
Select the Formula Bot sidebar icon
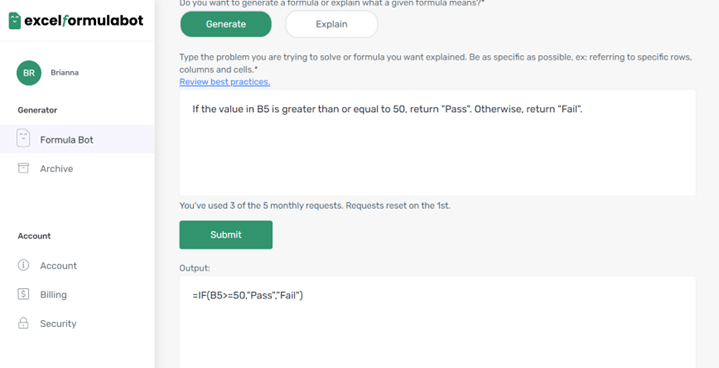[23, 138]
